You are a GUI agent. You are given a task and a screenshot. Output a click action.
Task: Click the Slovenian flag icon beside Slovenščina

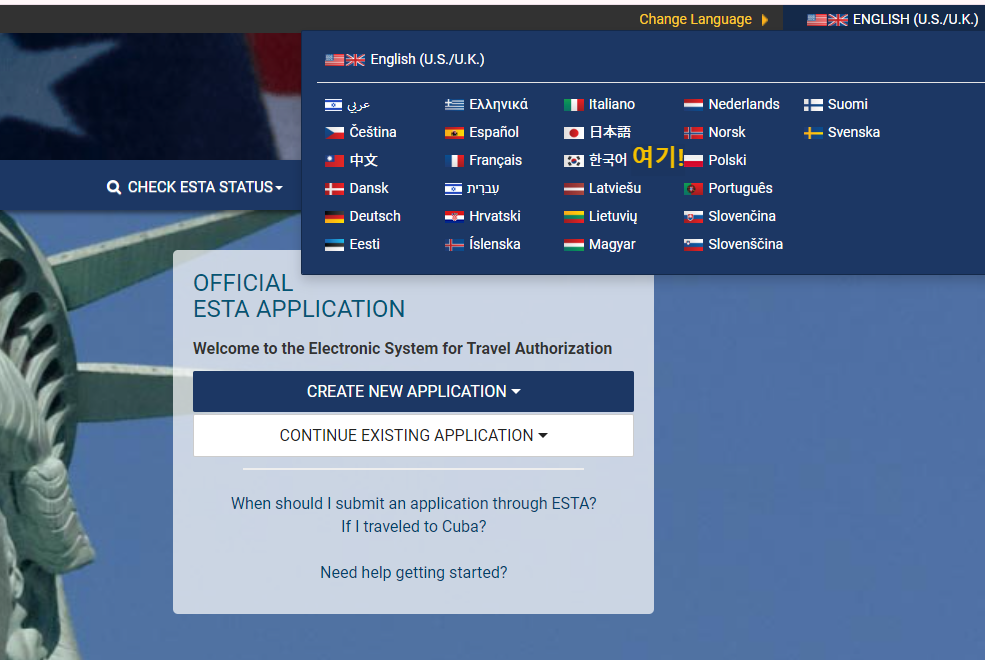tap(693, 244)
